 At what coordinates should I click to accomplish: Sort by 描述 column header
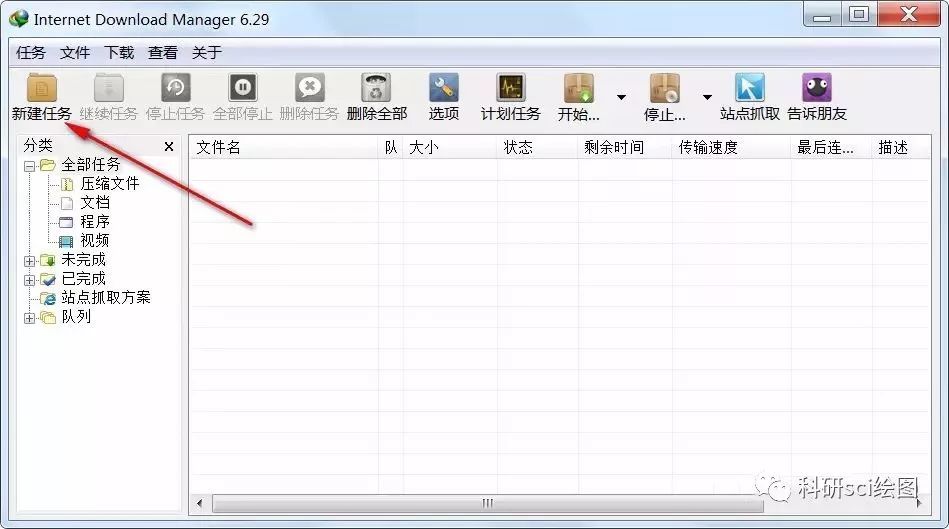pos(901,147)
